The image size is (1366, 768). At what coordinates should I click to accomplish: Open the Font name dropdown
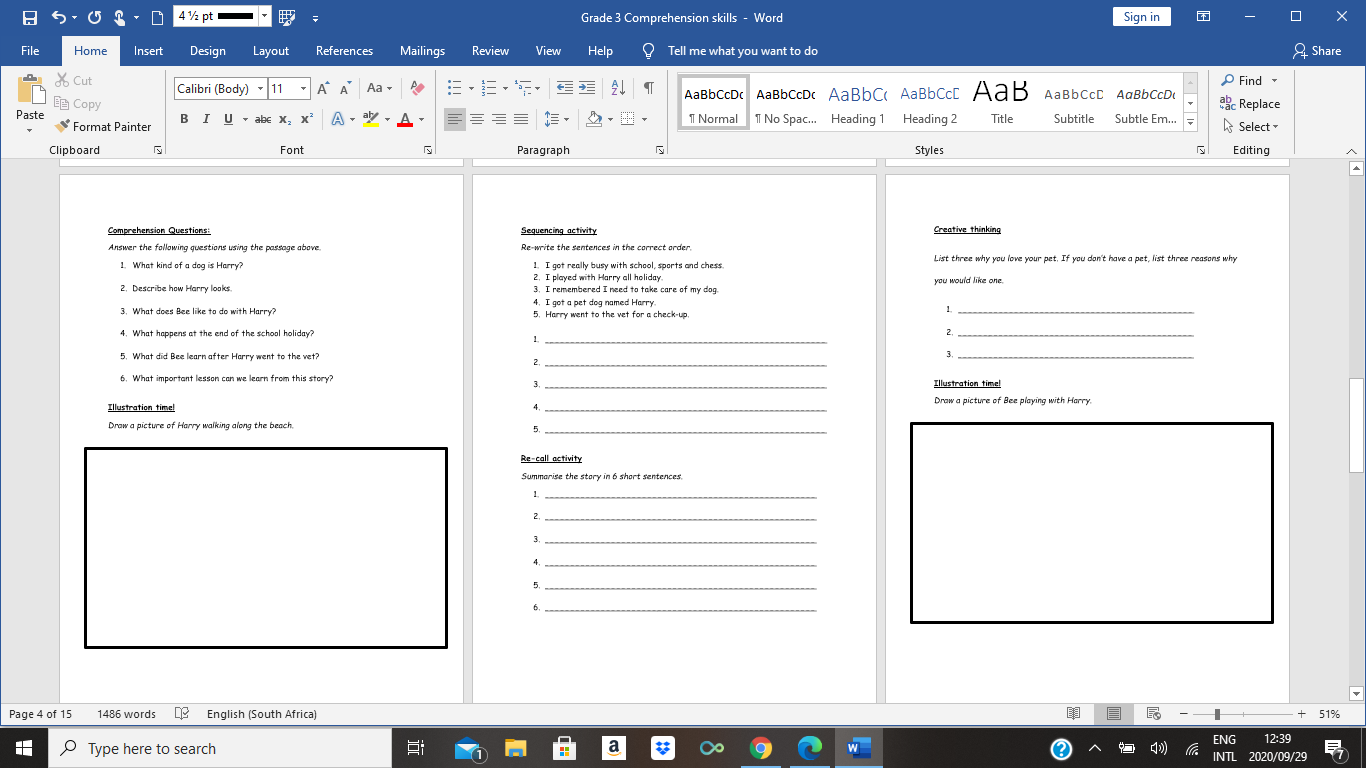(x=261, y=89)
